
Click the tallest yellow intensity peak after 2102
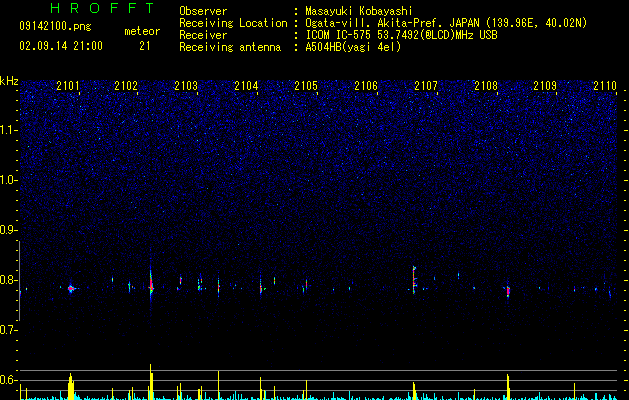151,381
